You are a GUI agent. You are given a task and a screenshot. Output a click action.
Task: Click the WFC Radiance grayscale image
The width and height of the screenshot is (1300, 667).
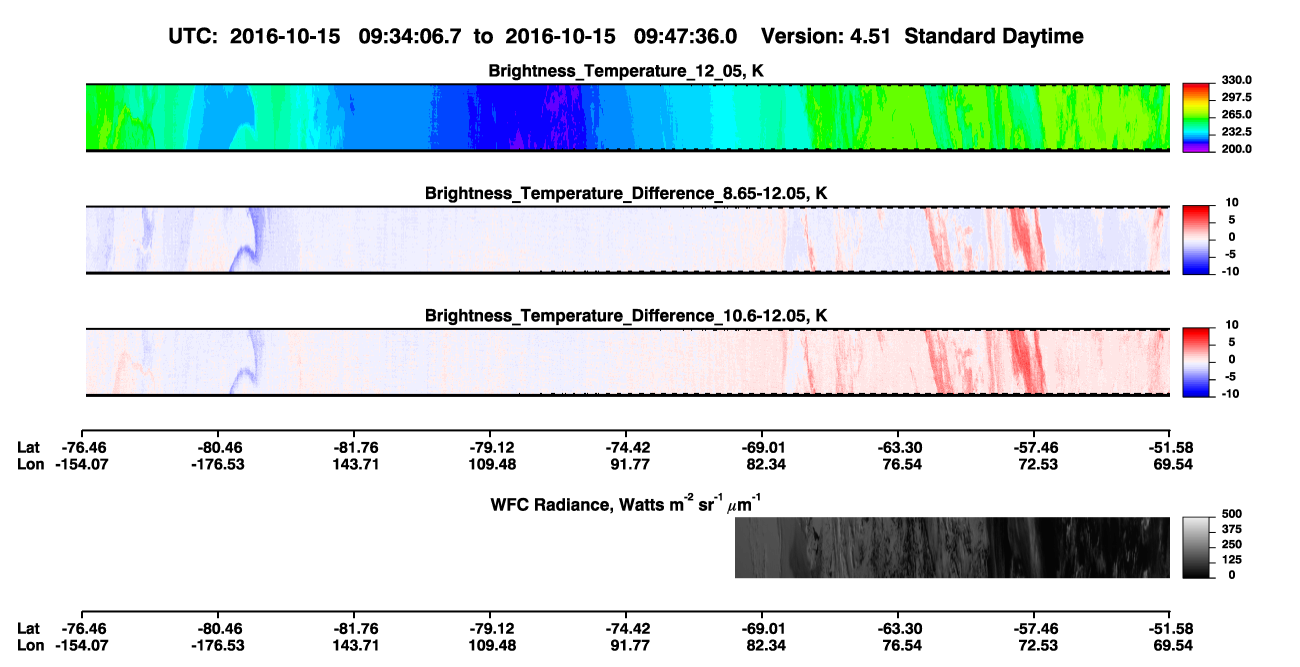(x=952, y=547)
